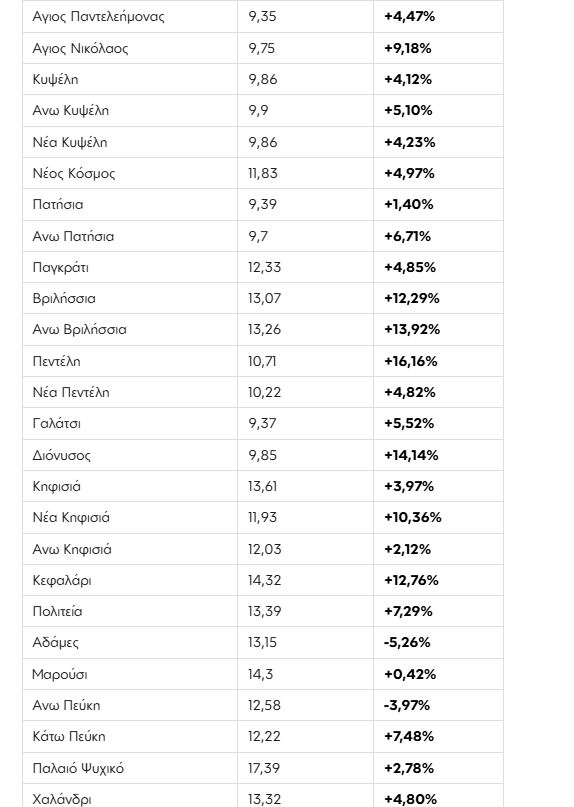Select the Ανω Βριλήσσια price 13,26

click(264, 329)
